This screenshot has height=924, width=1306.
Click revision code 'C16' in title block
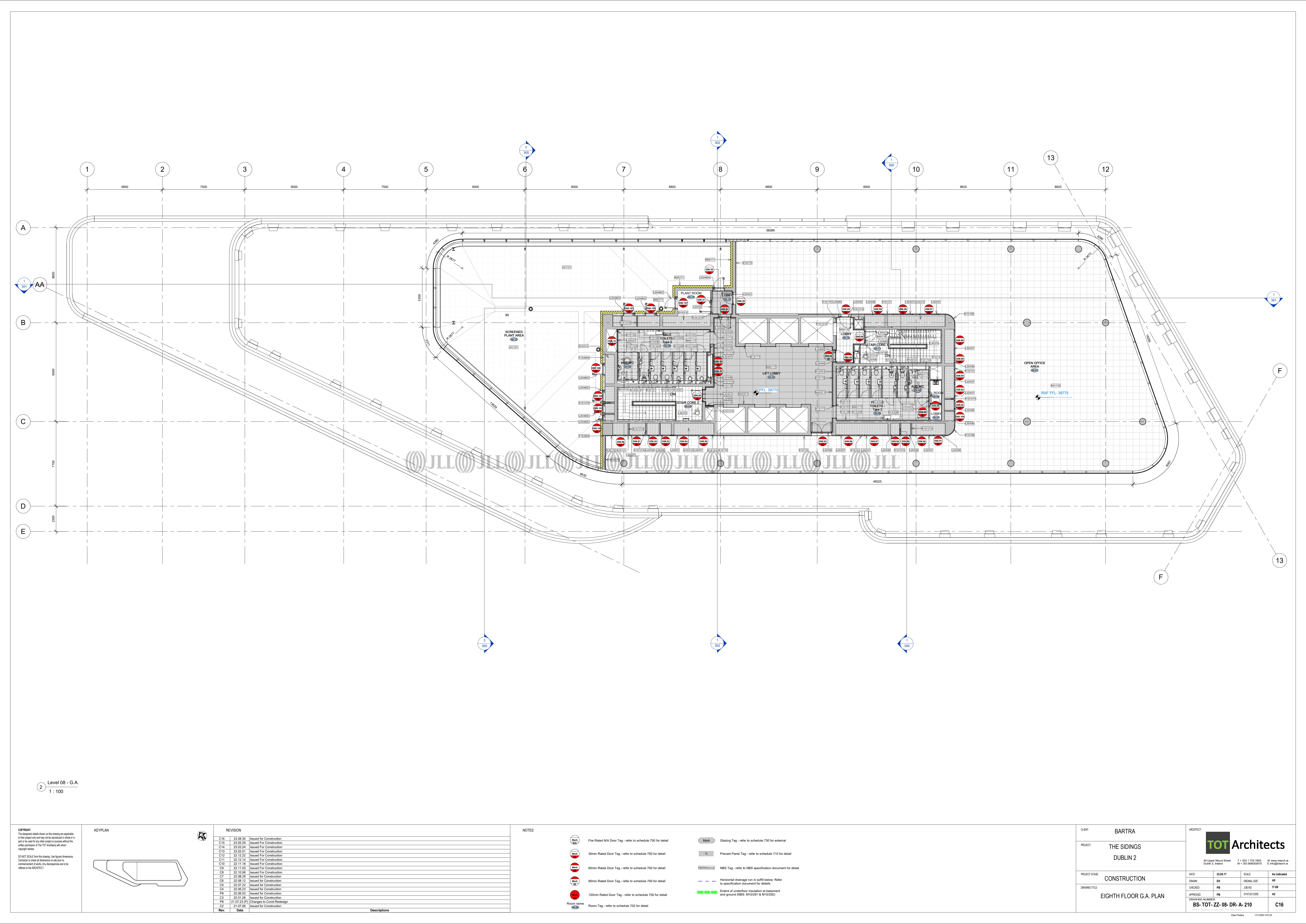[x=1279, y=905]
